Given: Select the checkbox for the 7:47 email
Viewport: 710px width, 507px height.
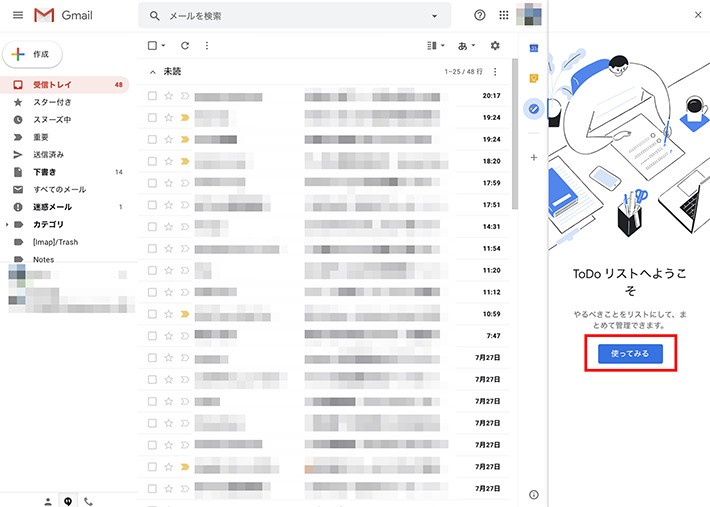Looking at the screenshot, I should 152,336.
